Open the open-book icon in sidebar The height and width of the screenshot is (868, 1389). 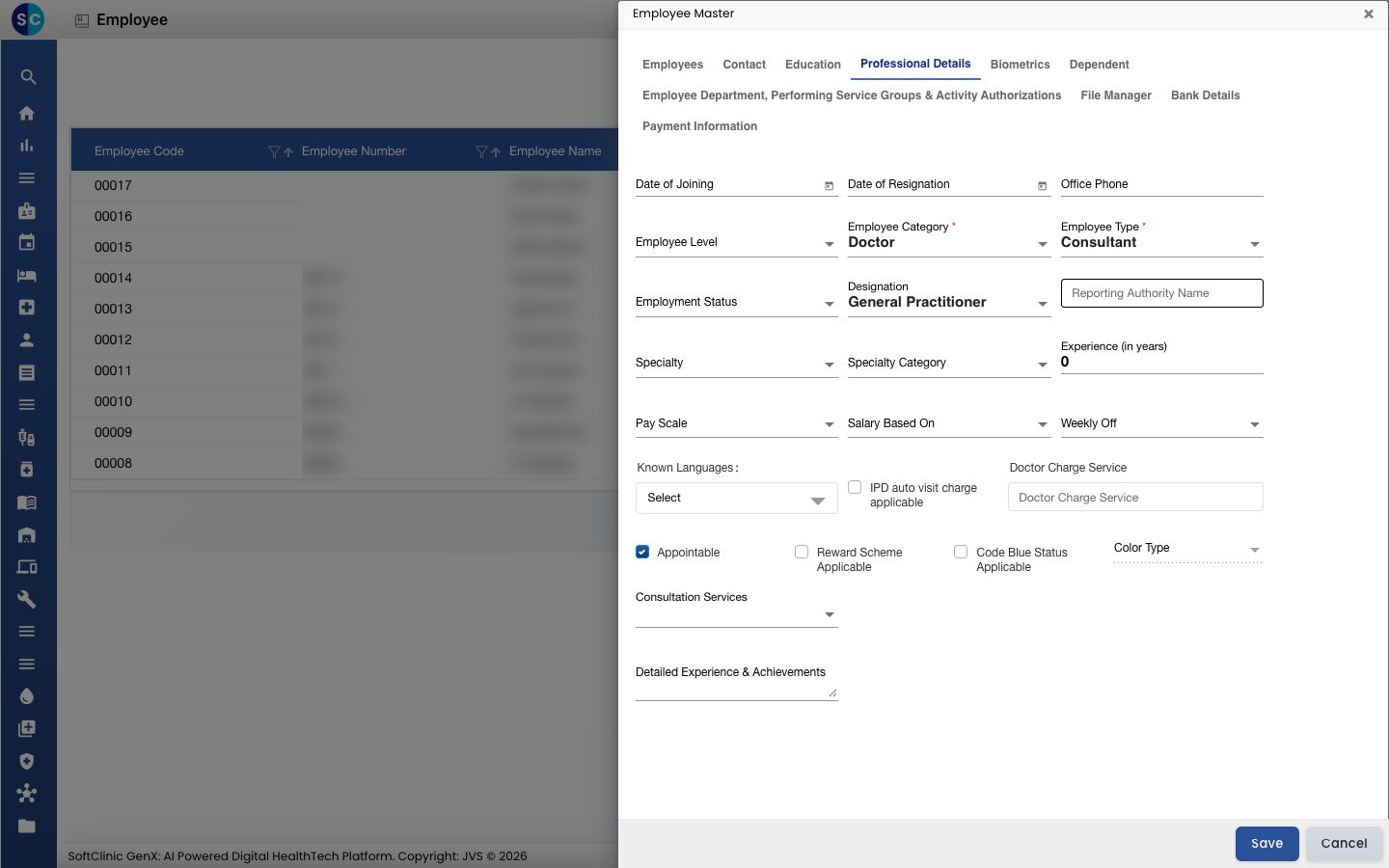(x=27, y=502)
